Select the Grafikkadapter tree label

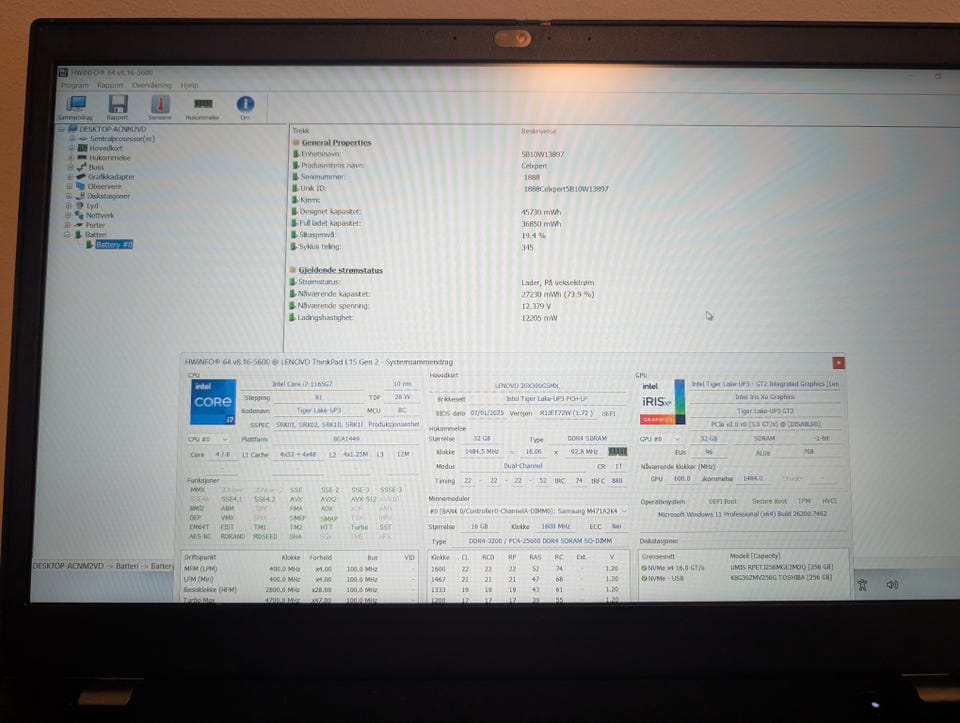click(x=111, y=177)
